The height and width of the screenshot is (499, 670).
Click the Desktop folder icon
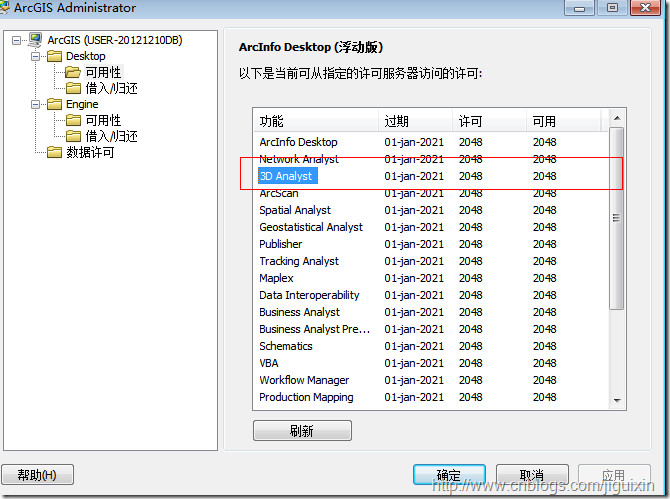pyautogui.click(x=54, y=56)
